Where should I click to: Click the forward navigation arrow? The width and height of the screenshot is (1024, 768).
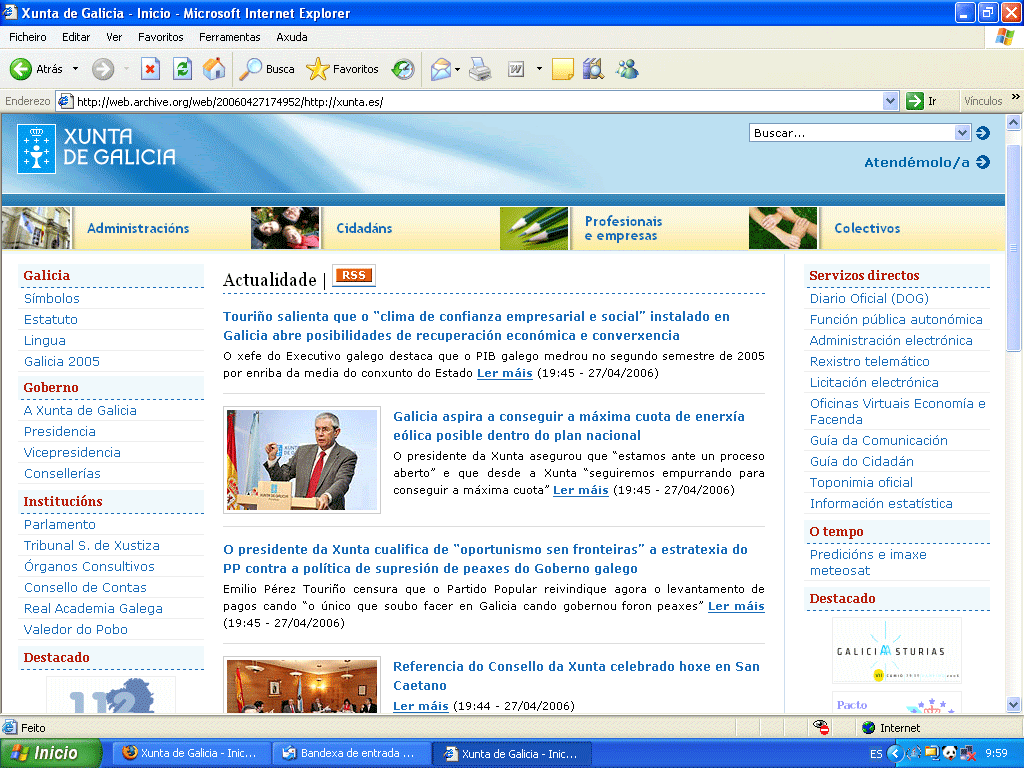tap(103, 69)
